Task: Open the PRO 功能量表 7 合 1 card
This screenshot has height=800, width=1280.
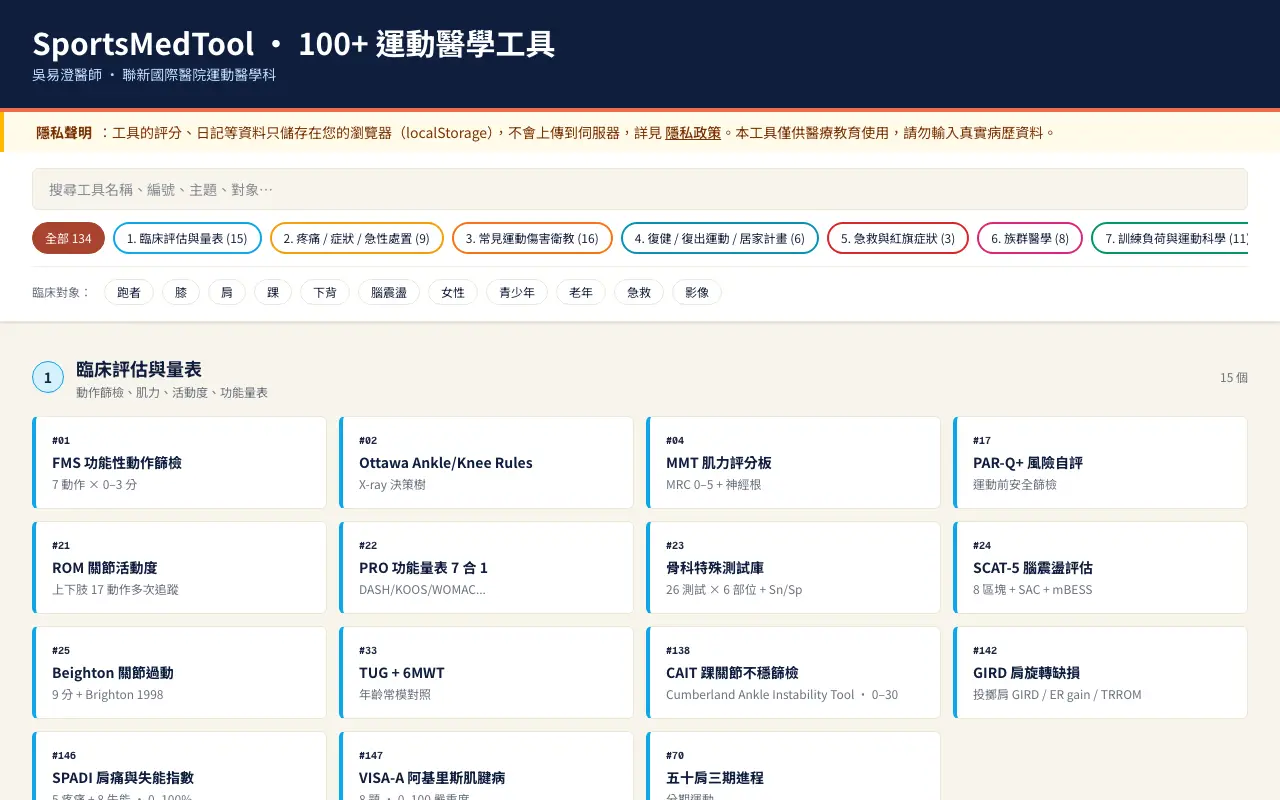Action: [487, 567]
